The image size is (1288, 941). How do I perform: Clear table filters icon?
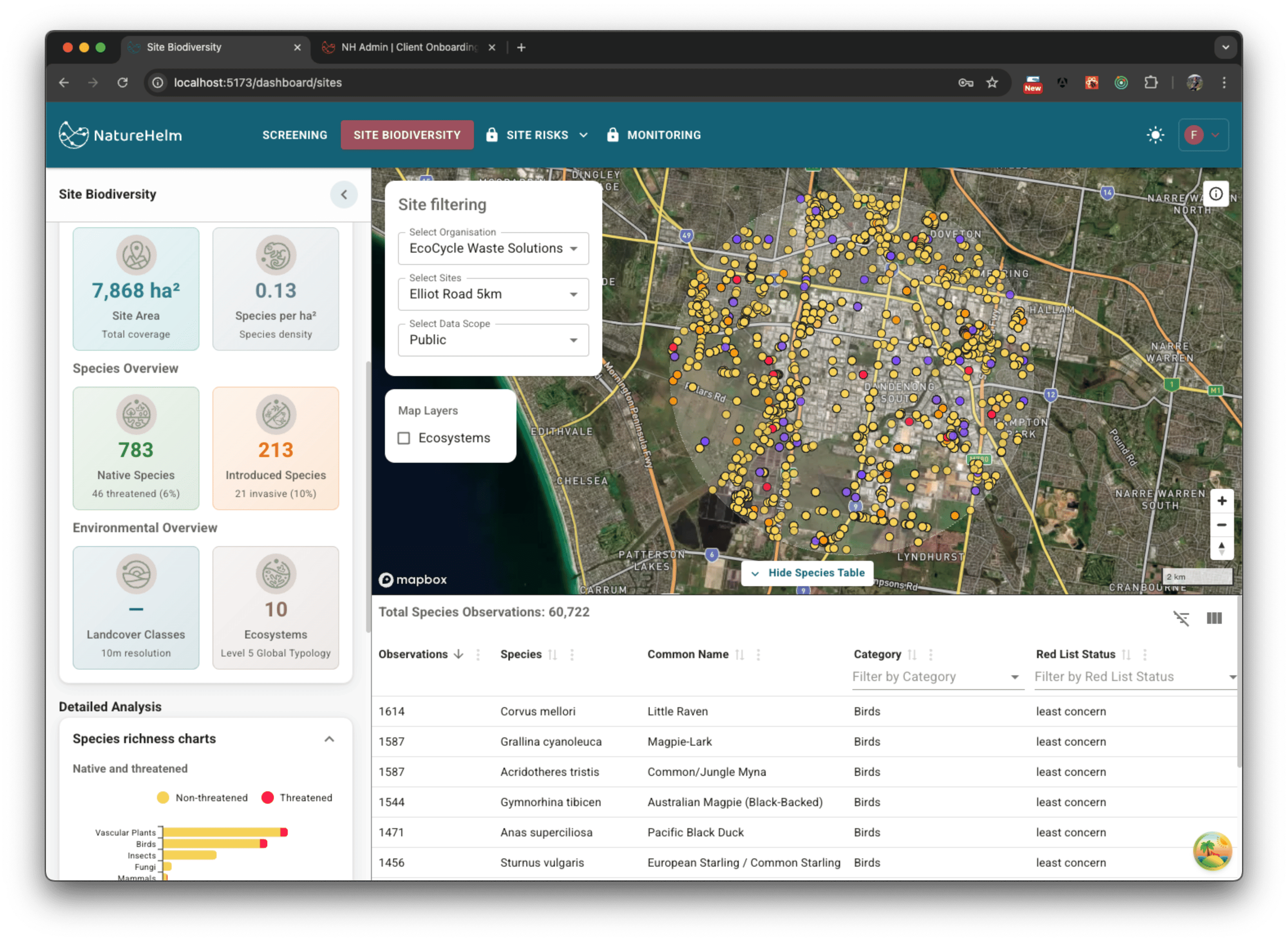point(1181,618)
